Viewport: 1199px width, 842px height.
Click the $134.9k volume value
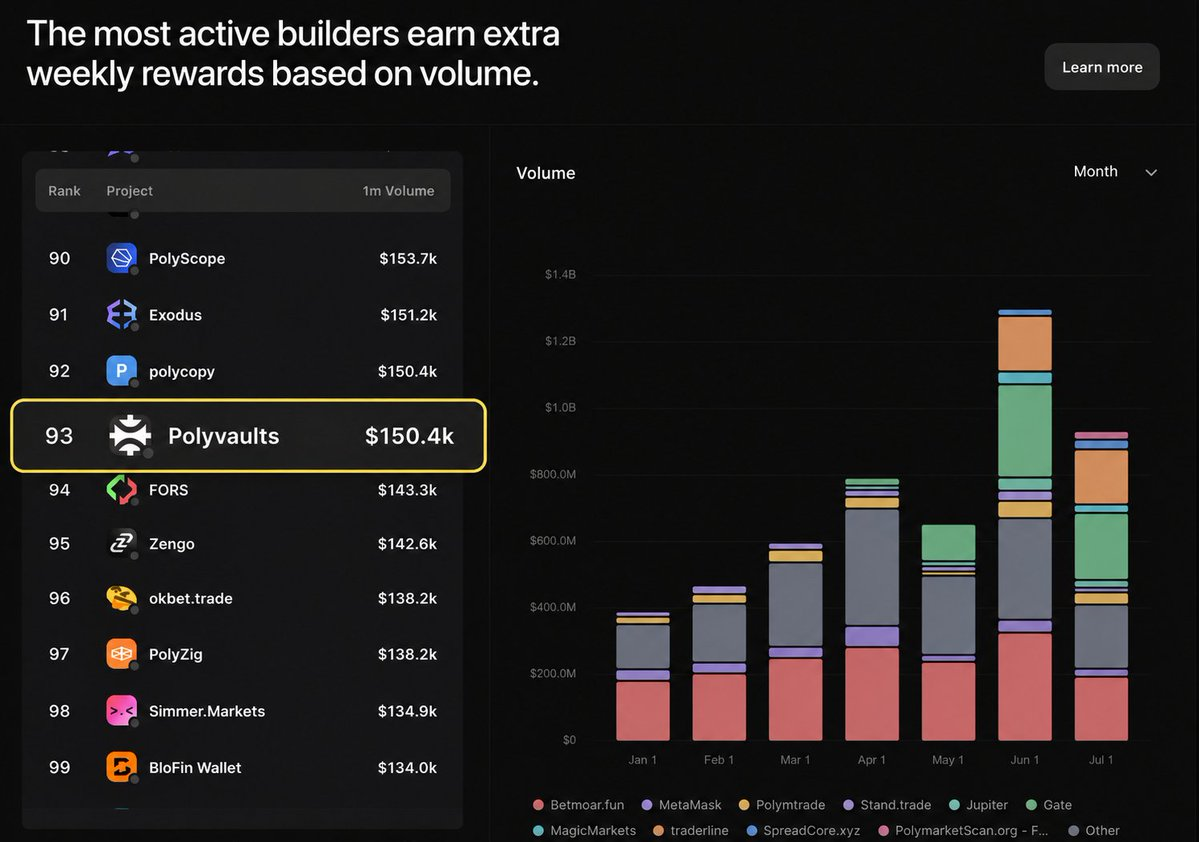[x=408, y=711]
